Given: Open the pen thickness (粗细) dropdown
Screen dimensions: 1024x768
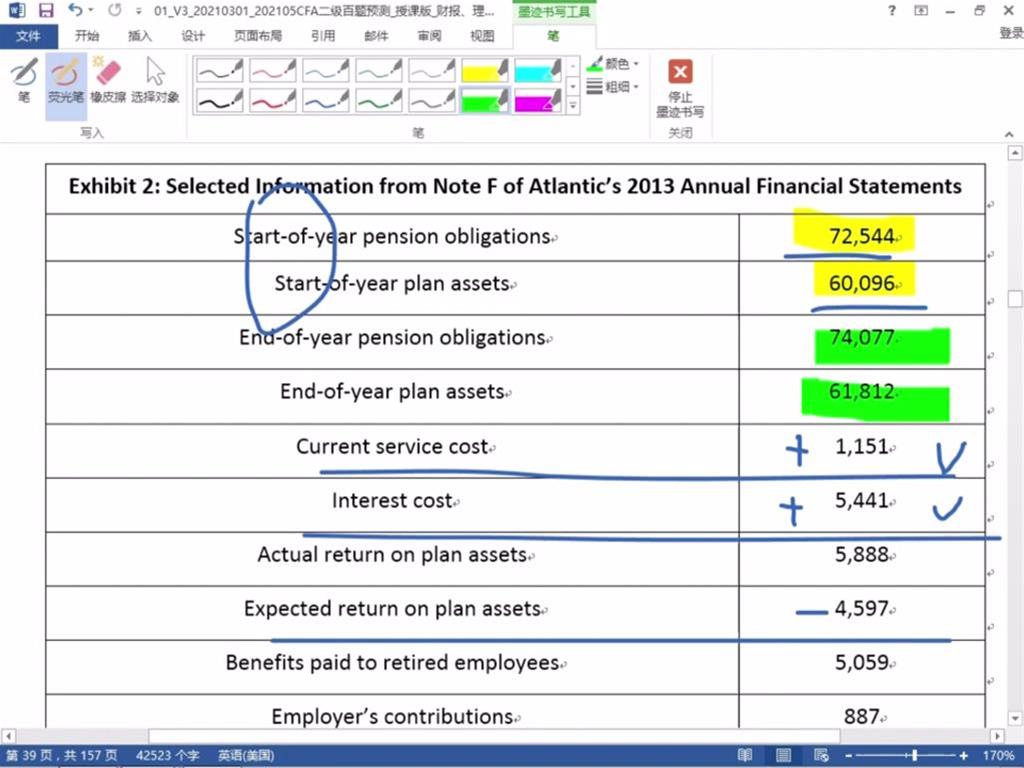Looking at the screenshot, I should click(613, 87).
